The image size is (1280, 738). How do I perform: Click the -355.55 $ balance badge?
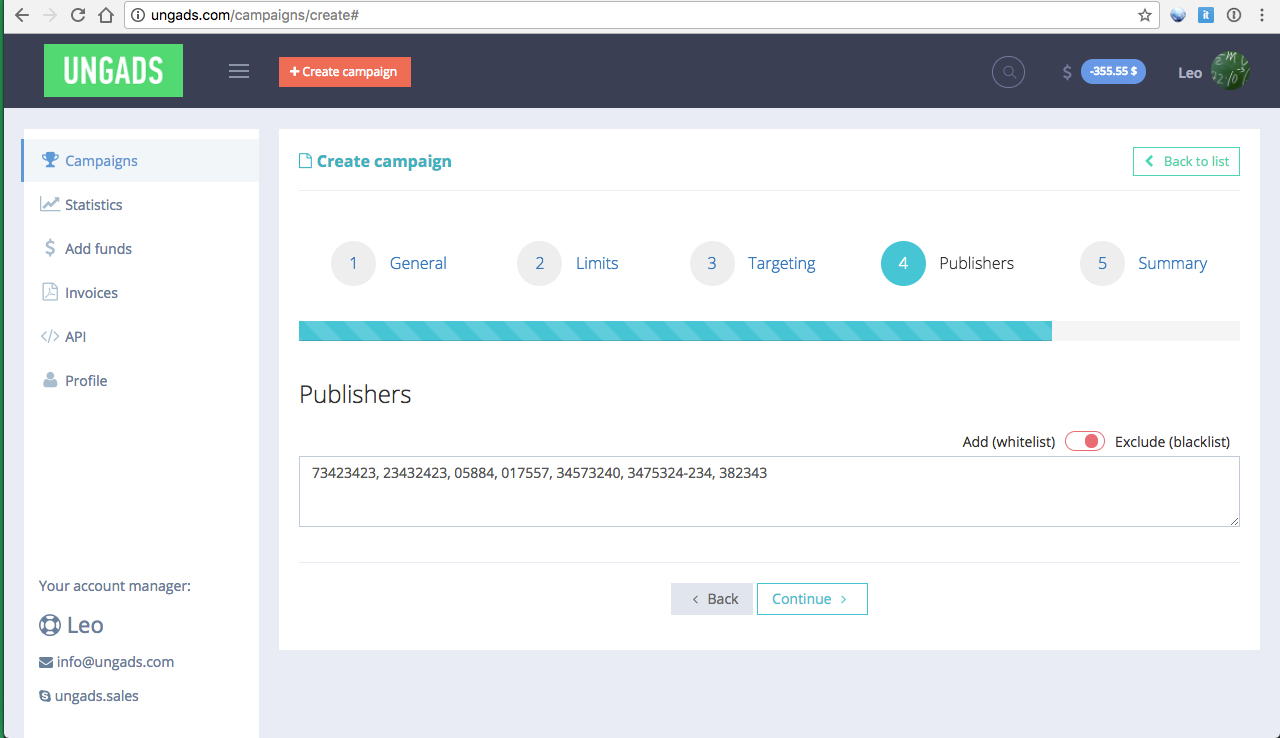tap(1114, 72)
